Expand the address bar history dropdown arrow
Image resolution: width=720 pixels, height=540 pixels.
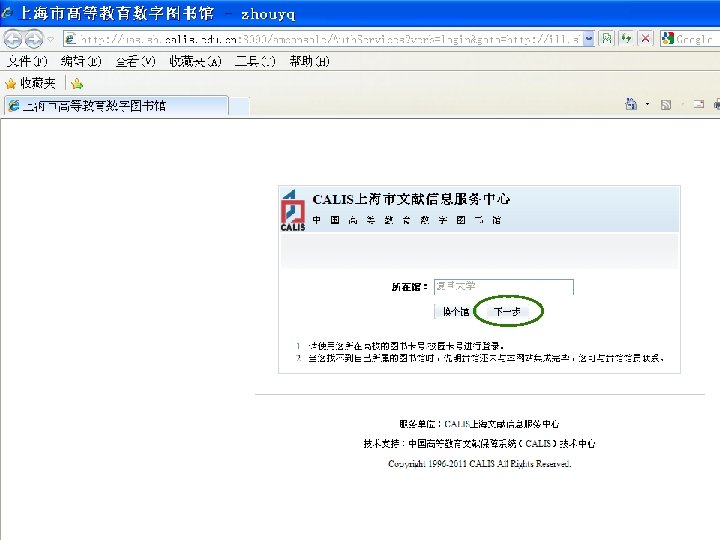[x=589, y=39]
